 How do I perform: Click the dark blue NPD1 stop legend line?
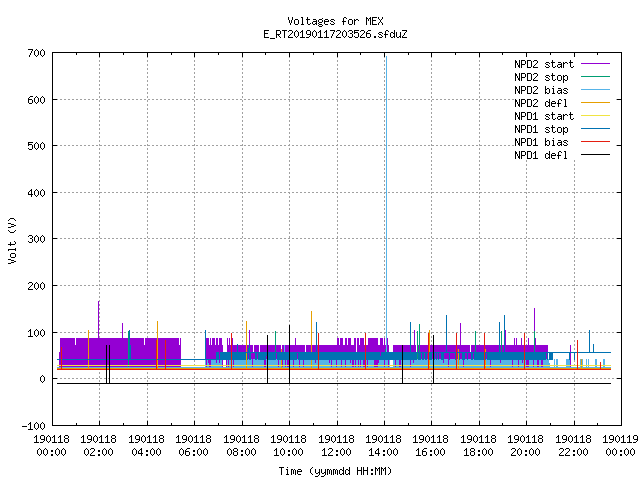(596, 129)
